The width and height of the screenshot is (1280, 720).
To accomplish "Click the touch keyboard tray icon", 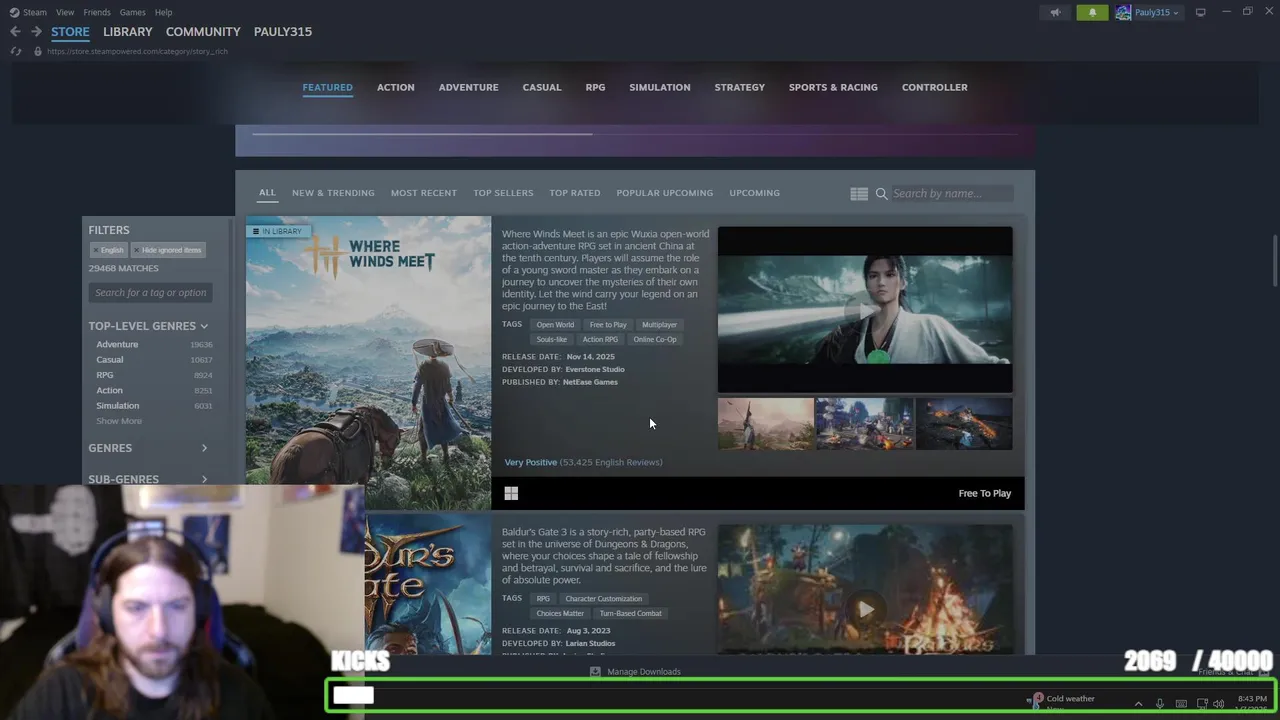I will (x=1181, y=704).
